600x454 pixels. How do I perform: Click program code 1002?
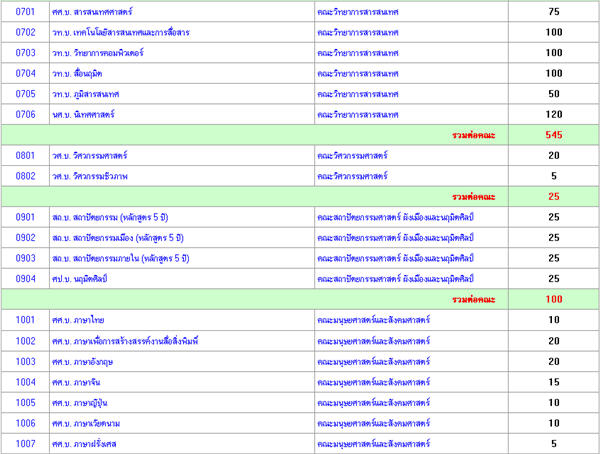click(26, 341)
